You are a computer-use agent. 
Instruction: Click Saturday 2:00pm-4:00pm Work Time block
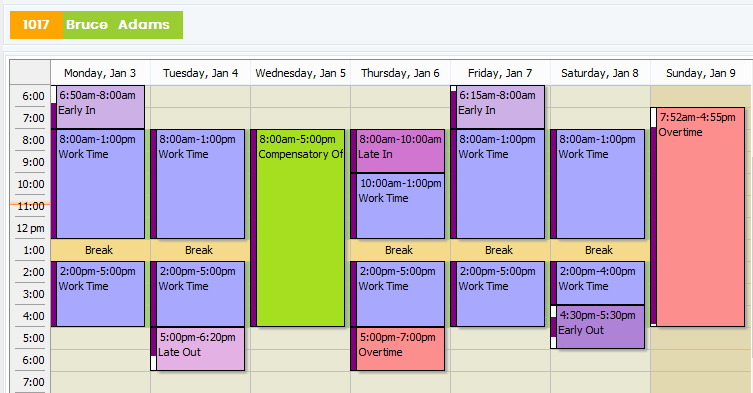tap(598, 283)
